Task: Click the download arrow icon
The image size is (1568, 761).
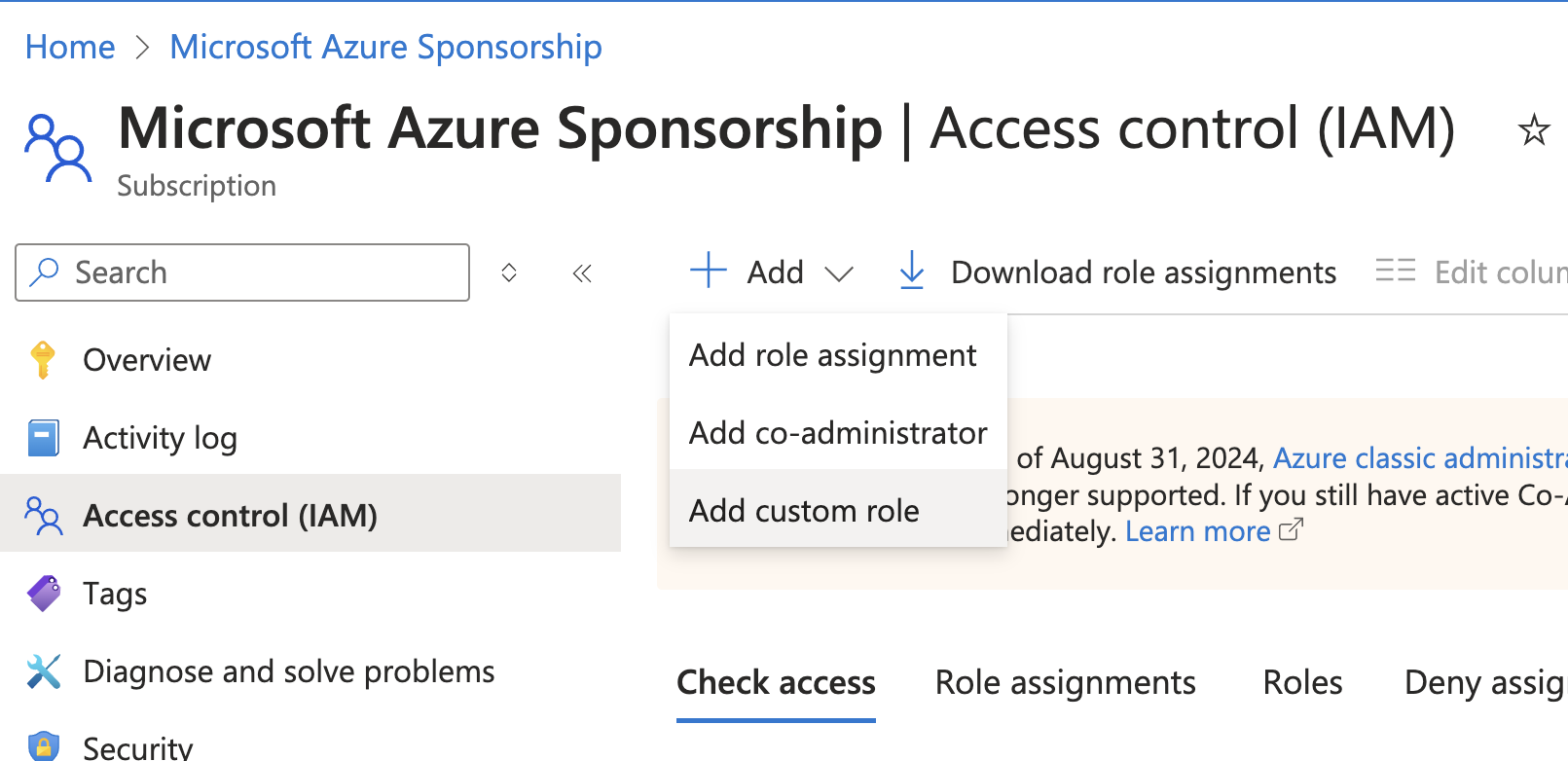Action: click(912, 272)
